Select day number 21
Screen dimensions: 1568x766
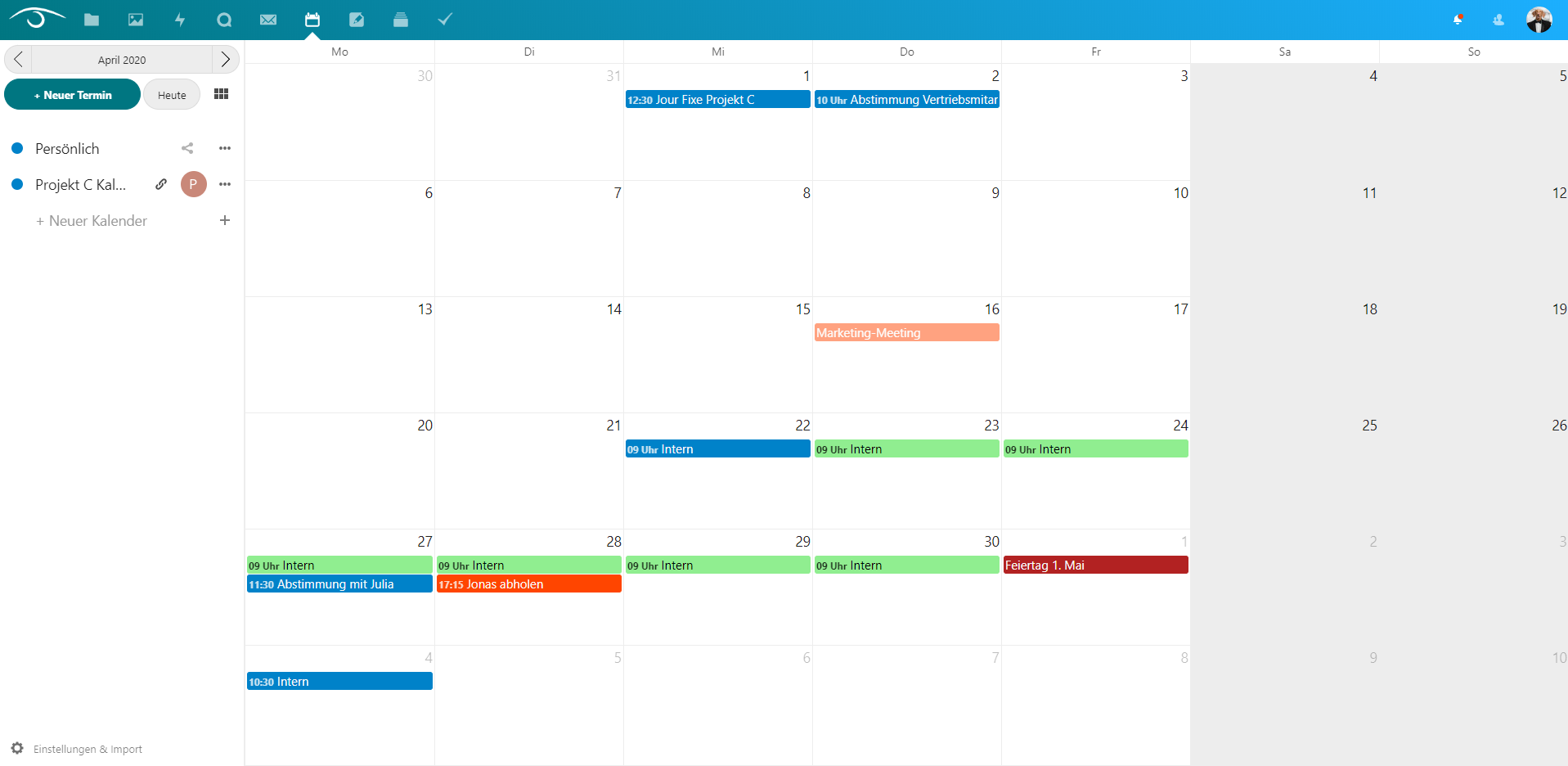(613, 426)
